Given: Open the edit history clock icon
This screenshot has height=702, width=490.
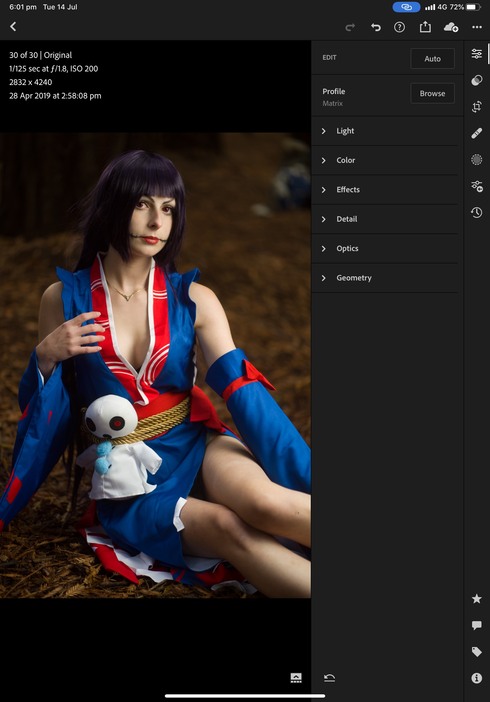Looking at the screenshot, I should point(477,212).
